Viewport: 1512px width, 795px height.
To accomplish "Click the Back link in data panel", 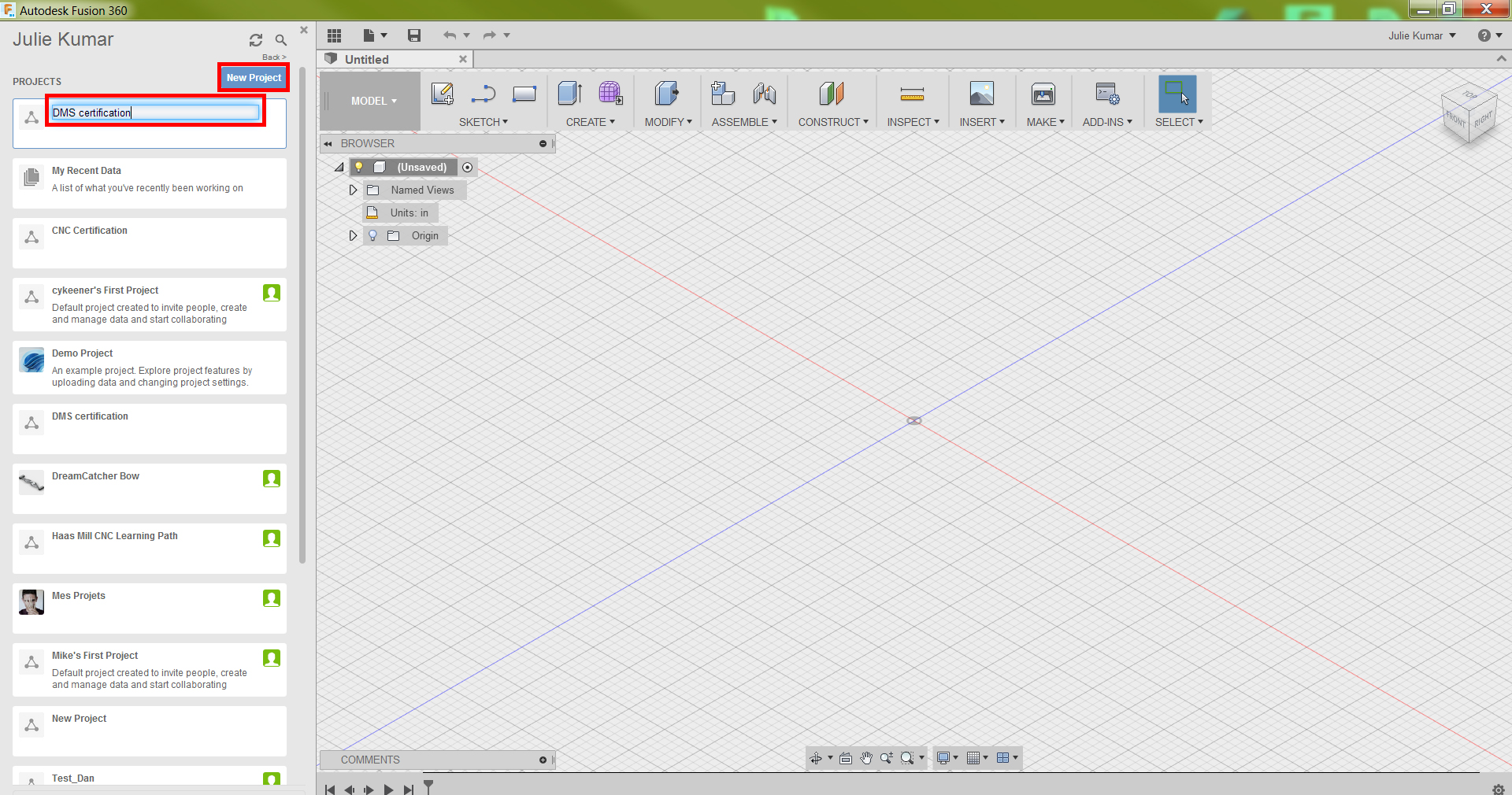I will [x=274, y=57].
